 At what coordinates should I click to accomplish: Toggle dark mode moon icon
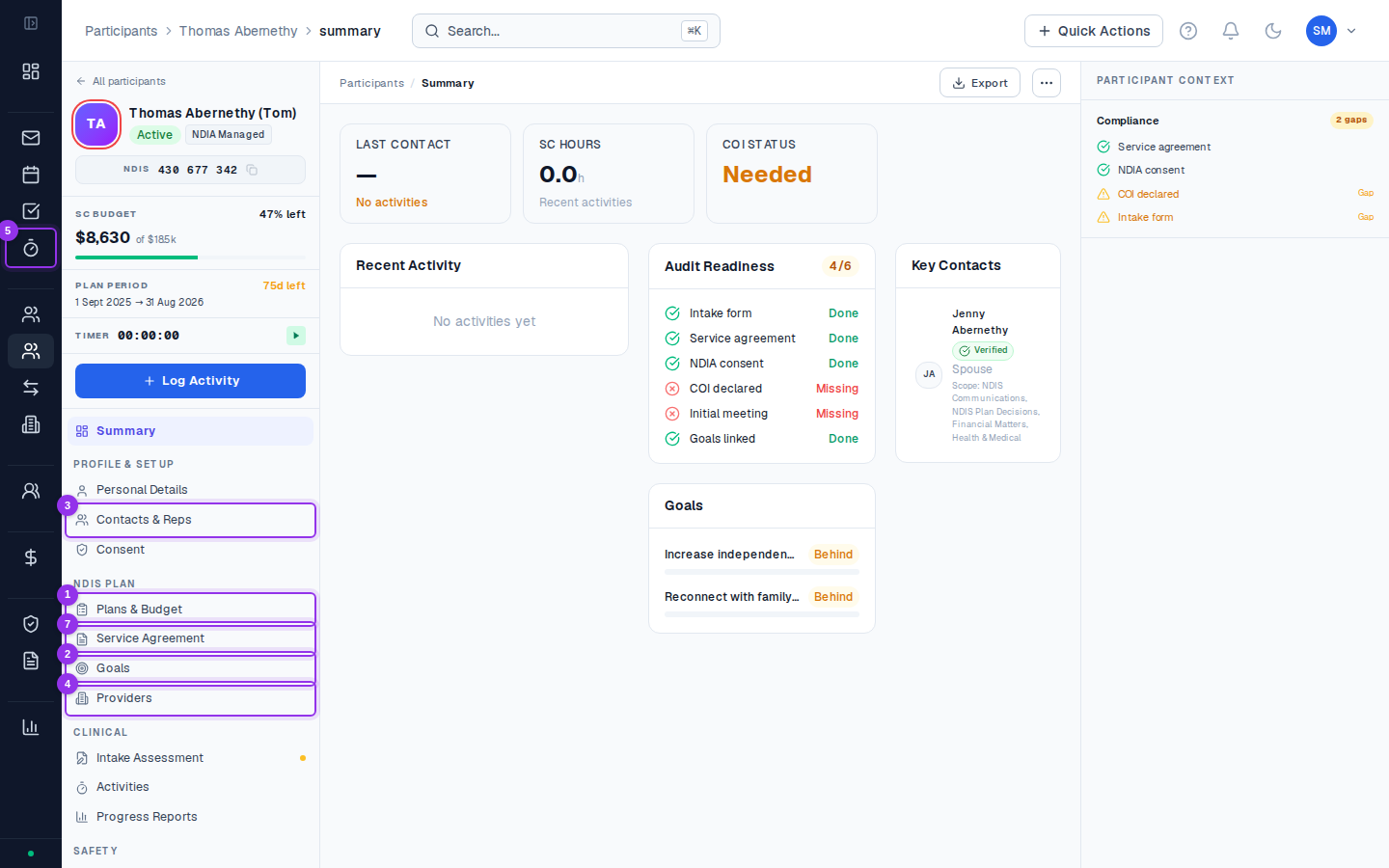1273,31
